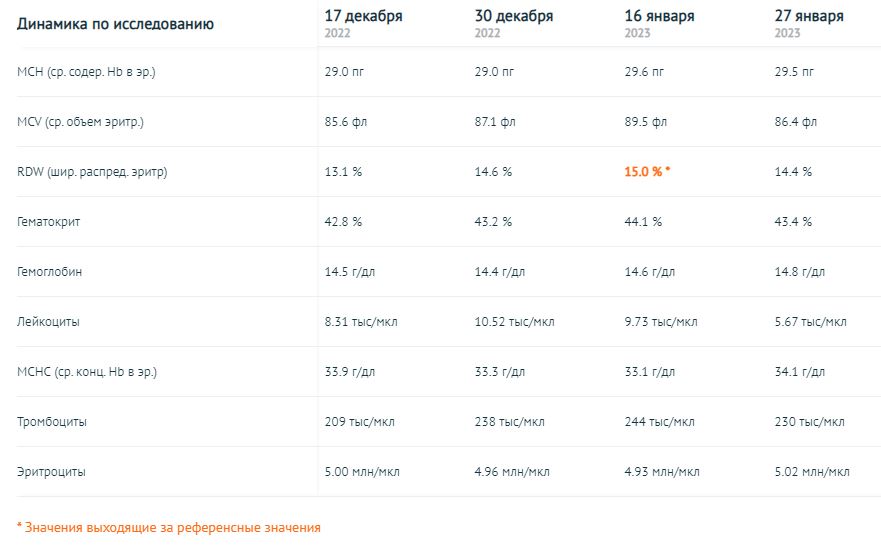Click the orange reference values footnote
Image resolution: width=881 pixels, height=553 pixels.
[169, 527]
